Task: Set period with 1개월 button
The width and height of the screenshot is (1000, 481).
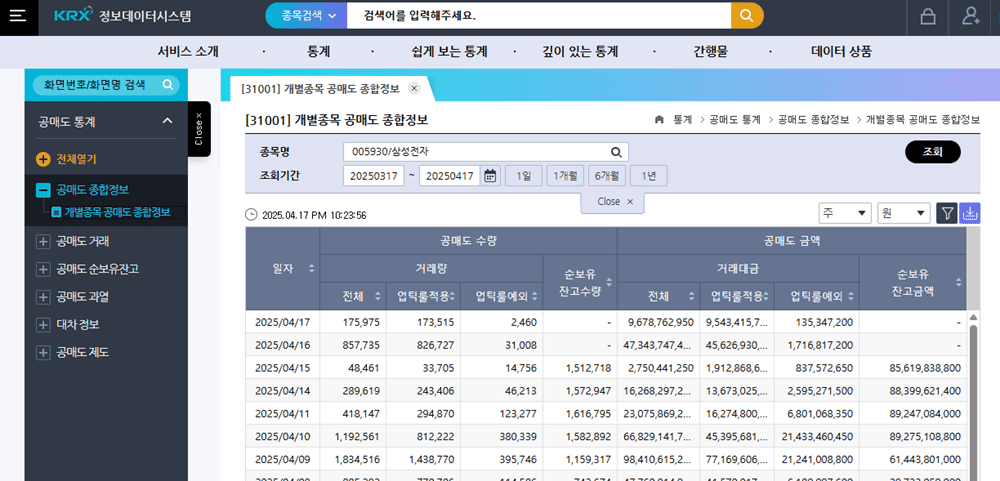Action: point(565,175)
